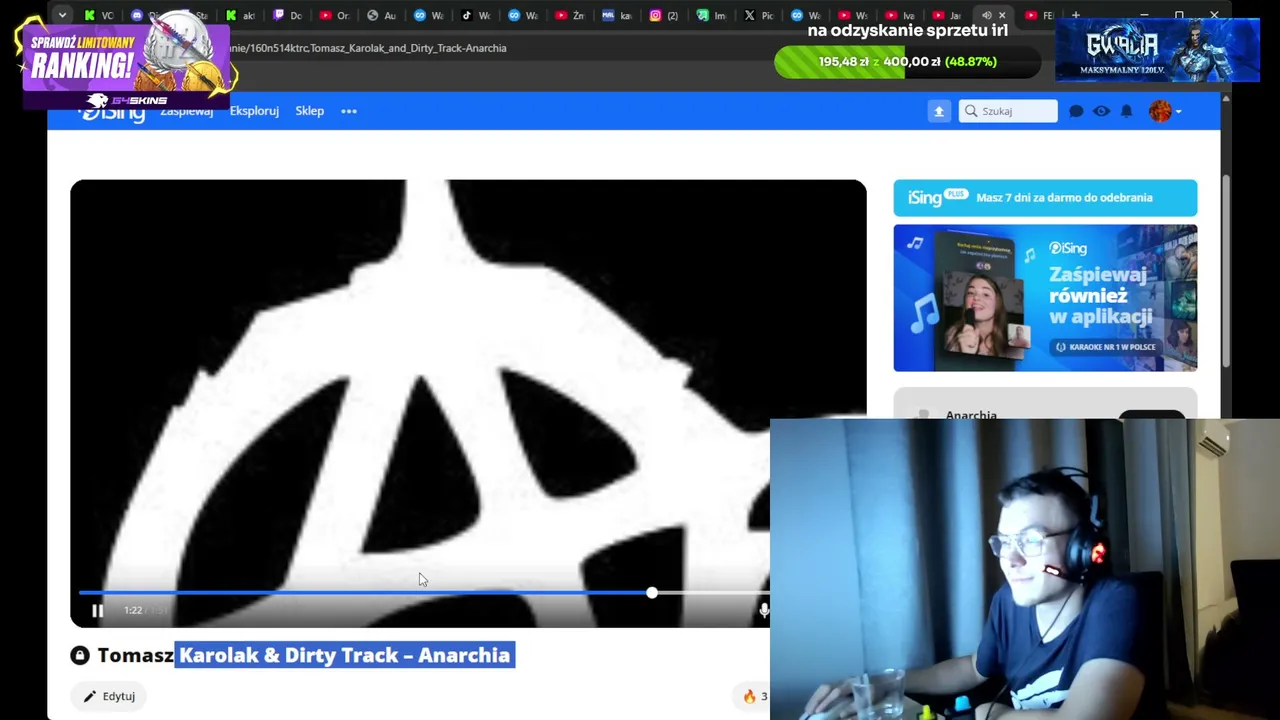The height and width of the screenshot is (720, 1280).
Task: Click the Gwalia game advertisement banner
Action: tap(1157, 49)
